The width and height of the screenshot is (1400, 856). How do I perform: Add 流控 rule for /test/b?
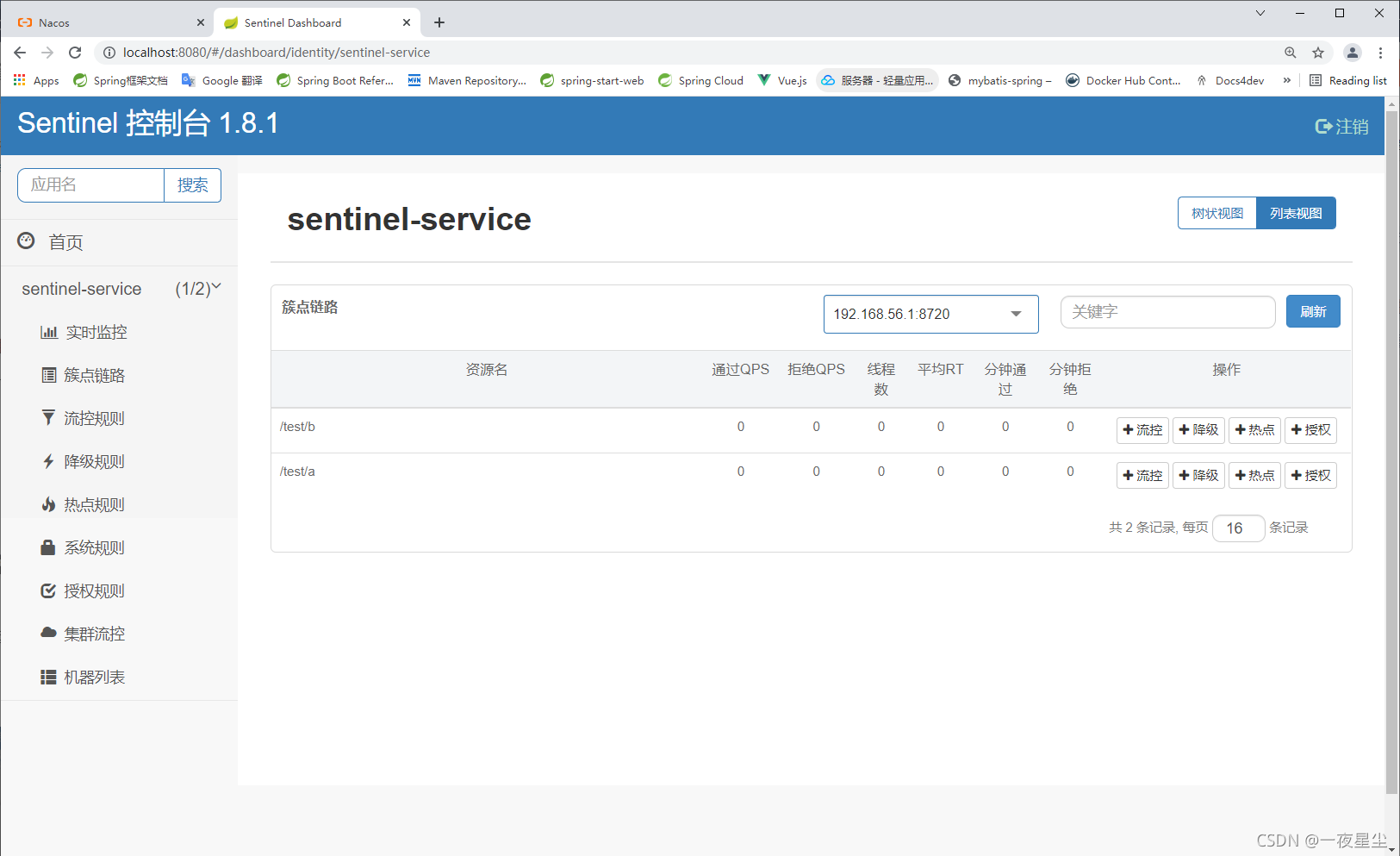pos(1142,430)
